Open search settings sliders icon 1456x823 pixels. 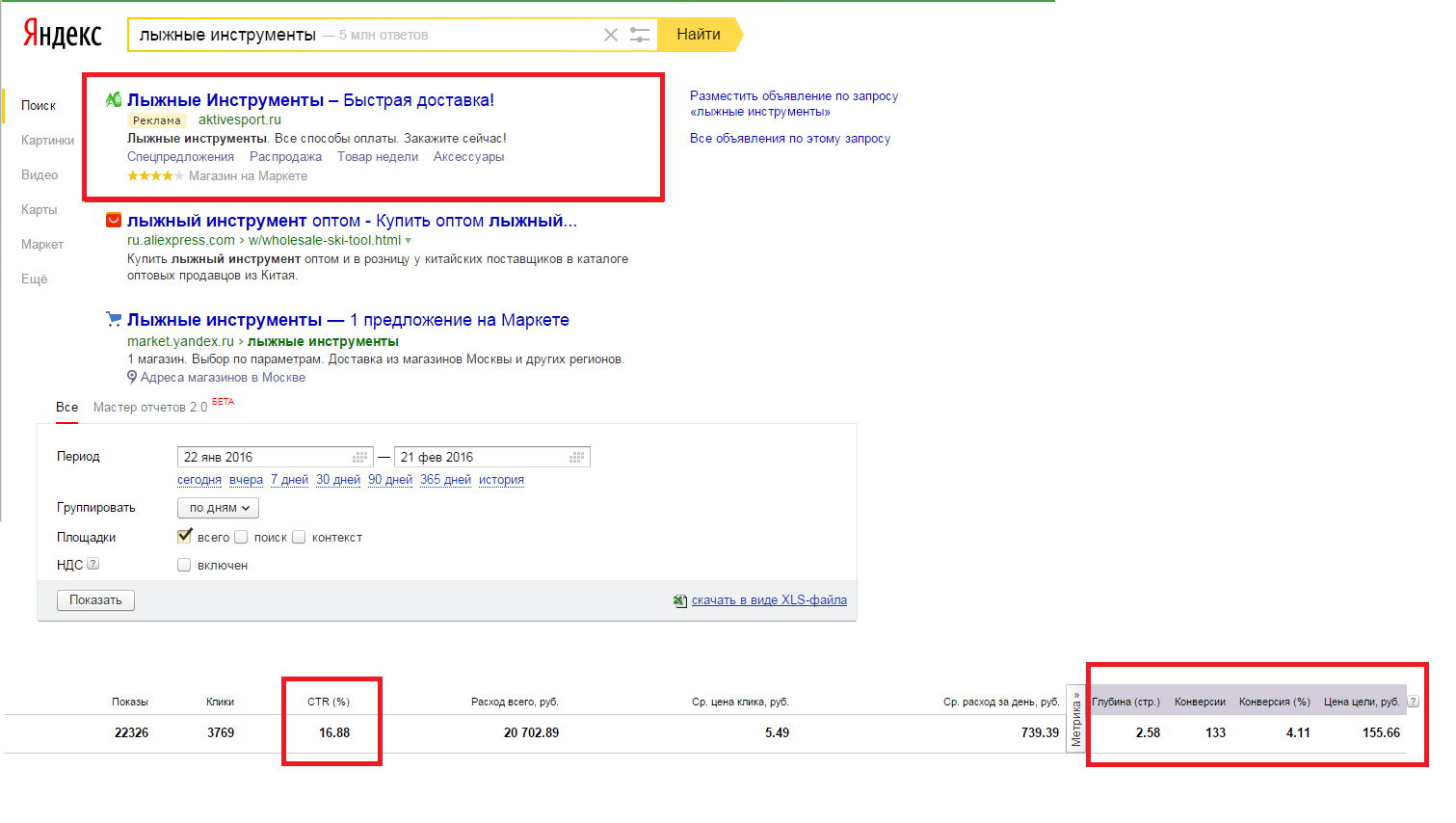[640, 35]
